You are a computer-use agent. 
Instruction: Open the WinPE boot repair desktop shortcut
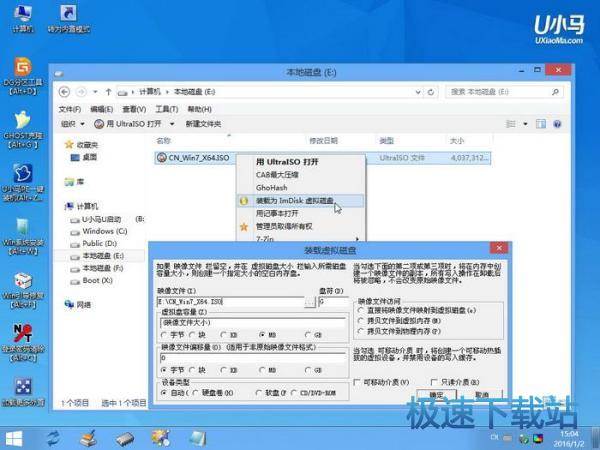(23, 290)
